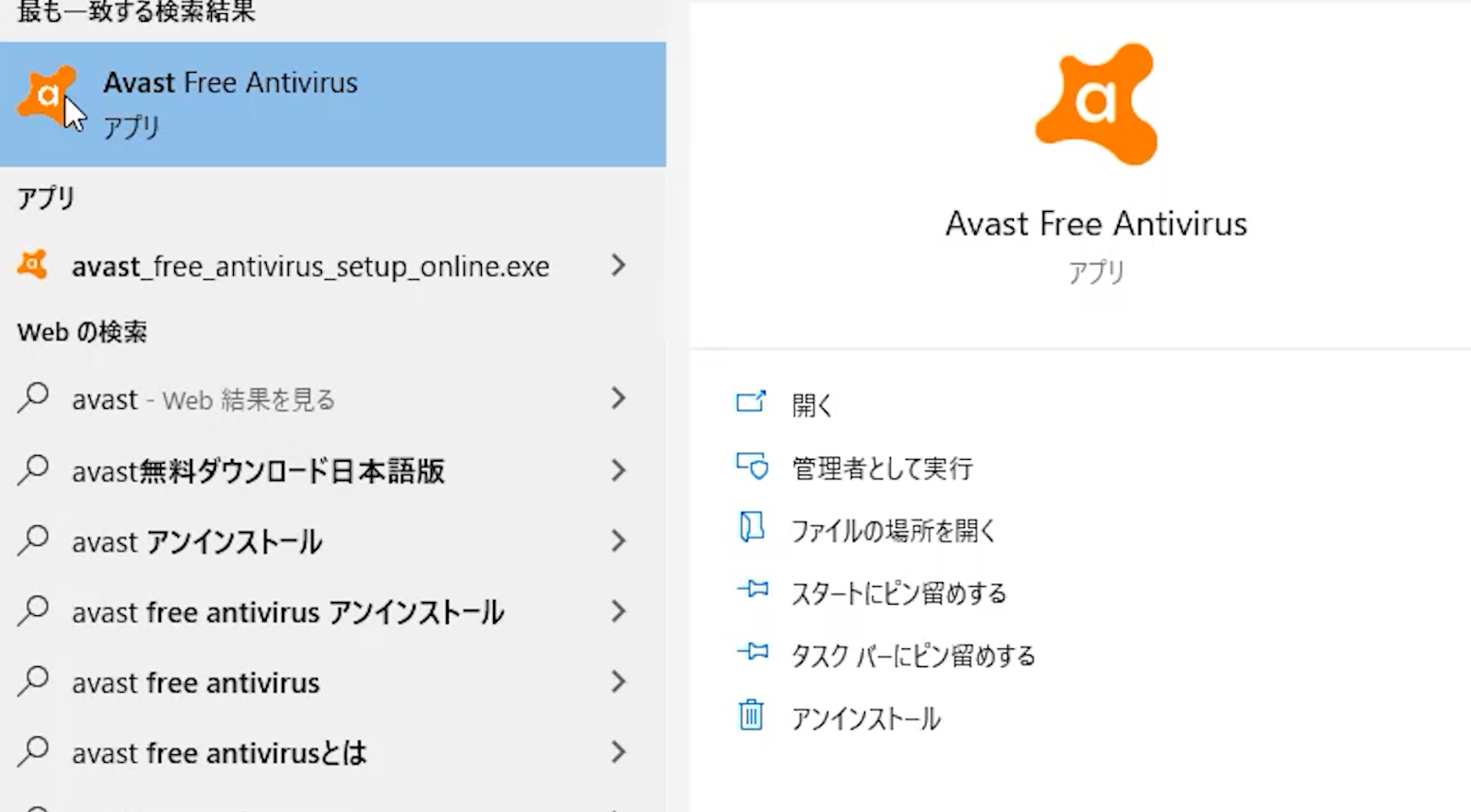Expand chevron for 'avast free antivirusとは'
Screen dimensions: 1471x812
click(618, 752)
